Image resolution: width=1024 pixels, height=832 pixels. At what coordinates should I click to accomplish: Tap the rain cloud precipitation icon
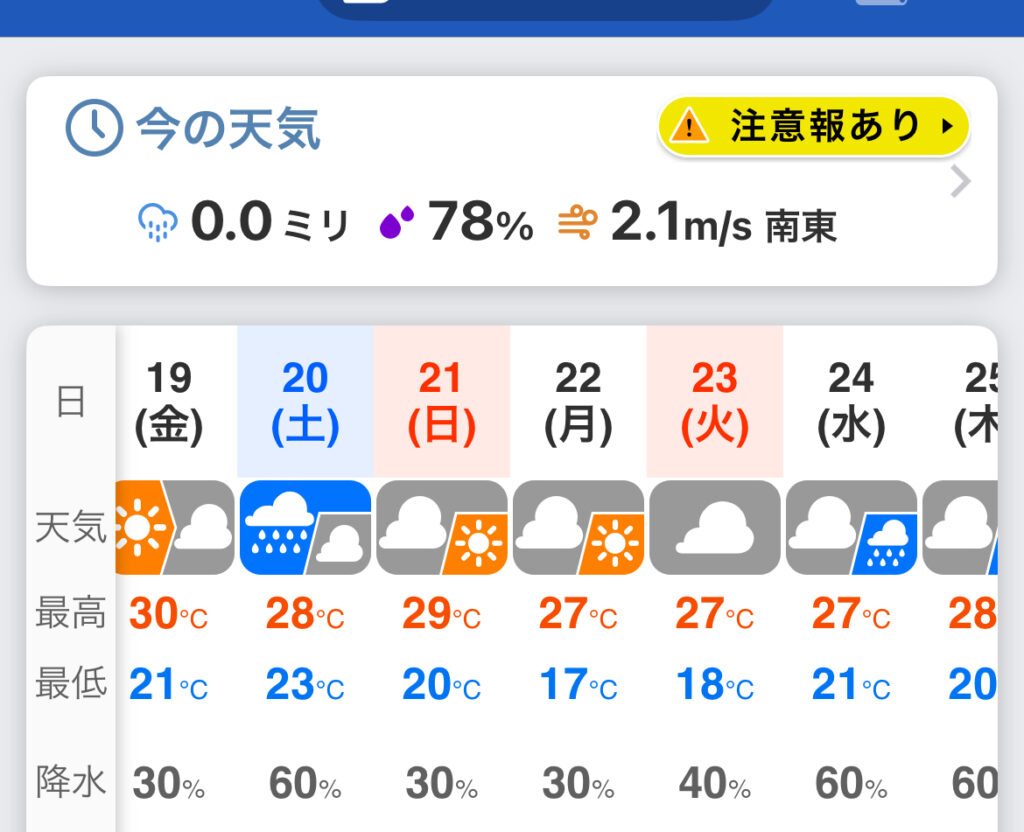(x=157, y=222)
